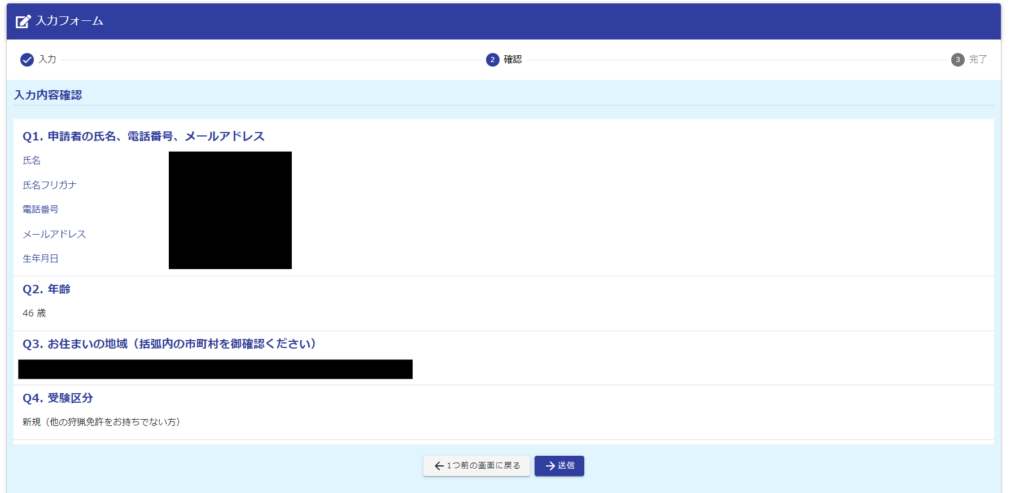Click the 生年月日 field label
This screenshot has width=1024, height=493.
point(40,259)
